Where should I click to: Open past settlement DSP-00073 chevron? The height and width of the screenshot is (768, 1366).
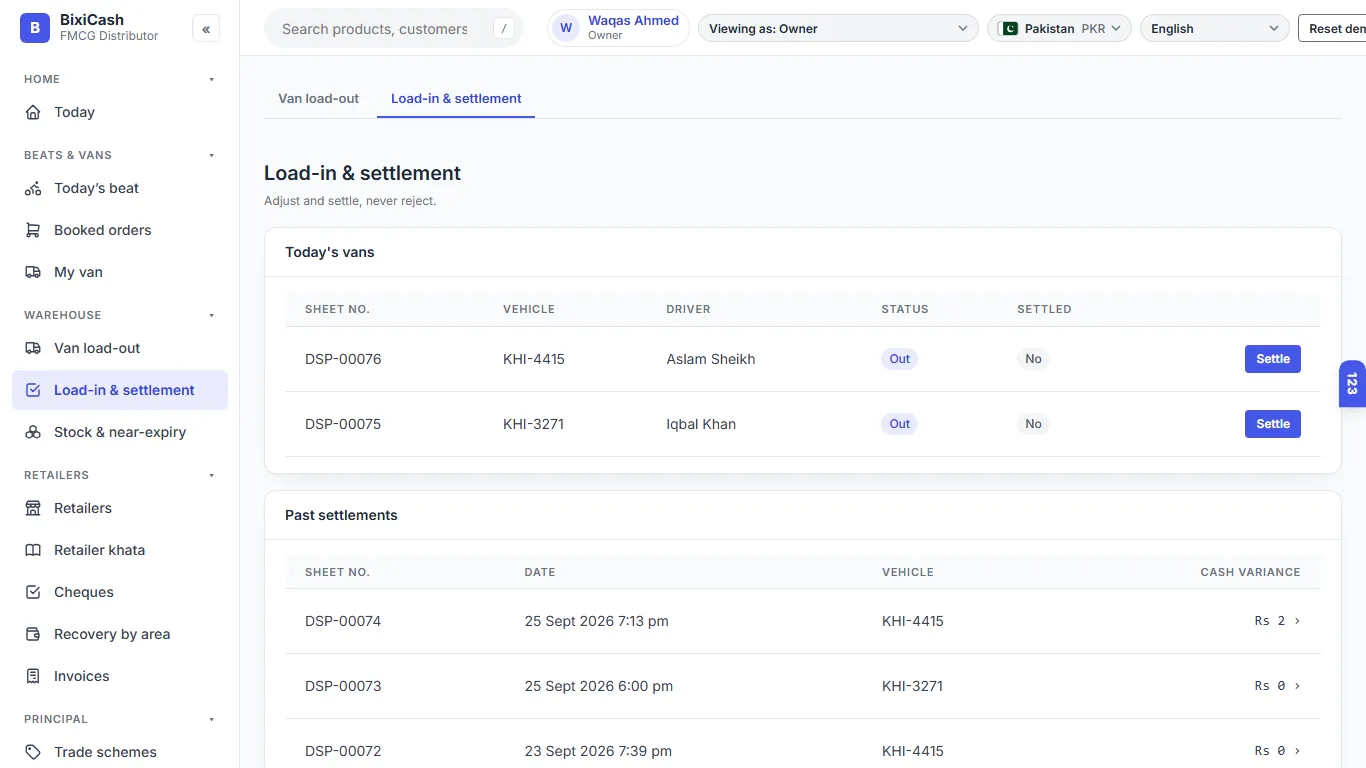tap(1297, 686)
